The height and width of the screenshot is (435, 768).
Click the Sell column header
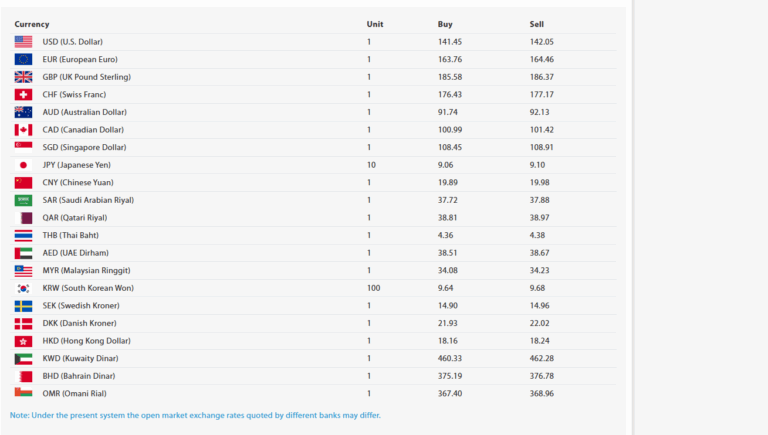point(537,24)
